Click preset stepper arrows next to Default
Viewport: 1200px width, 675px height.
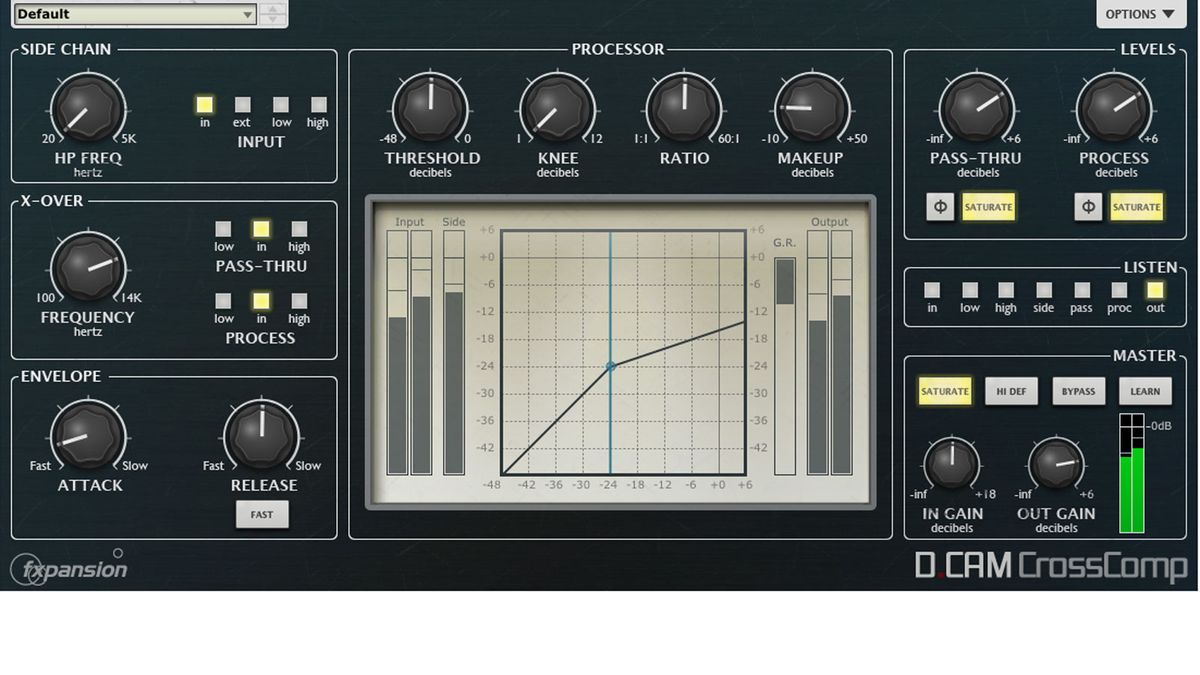click(273, 14)
